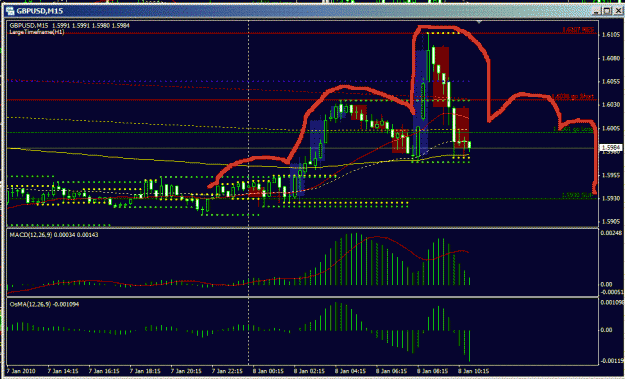The height and width of the screenshot is (379, 625).
Task: Click the GBPUSD,M15 window title text
Action: click(39, 11)
